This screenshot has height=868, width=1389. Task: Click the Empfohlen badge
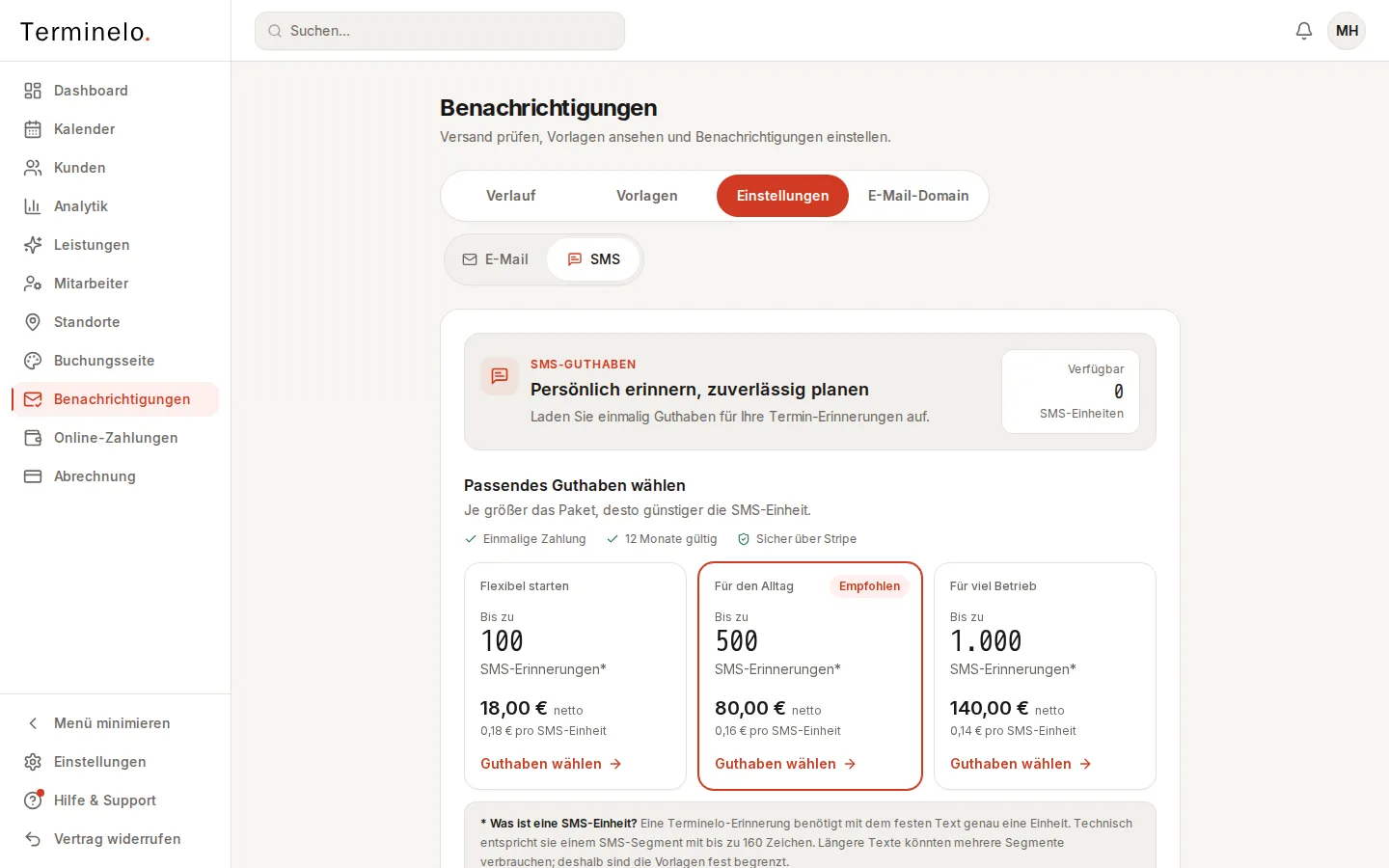click(869, 586)
